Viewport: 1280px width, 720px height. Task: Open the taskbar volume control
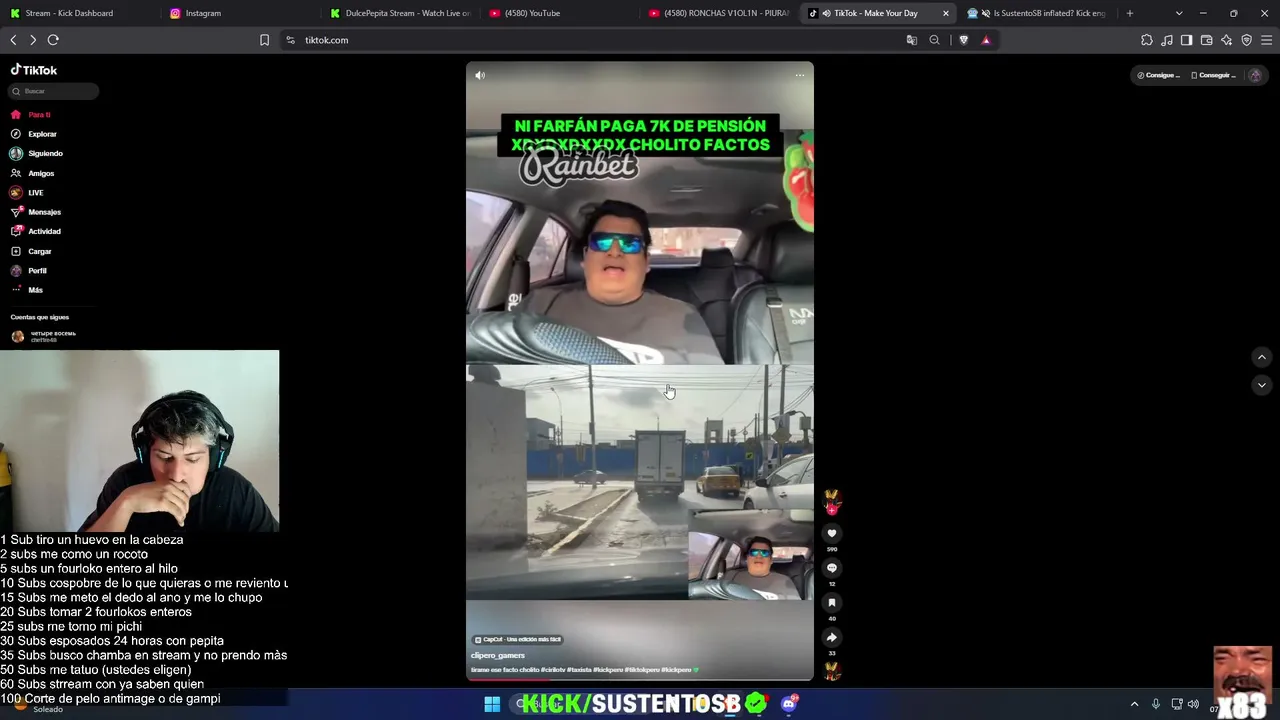(x=1193, y=704)
